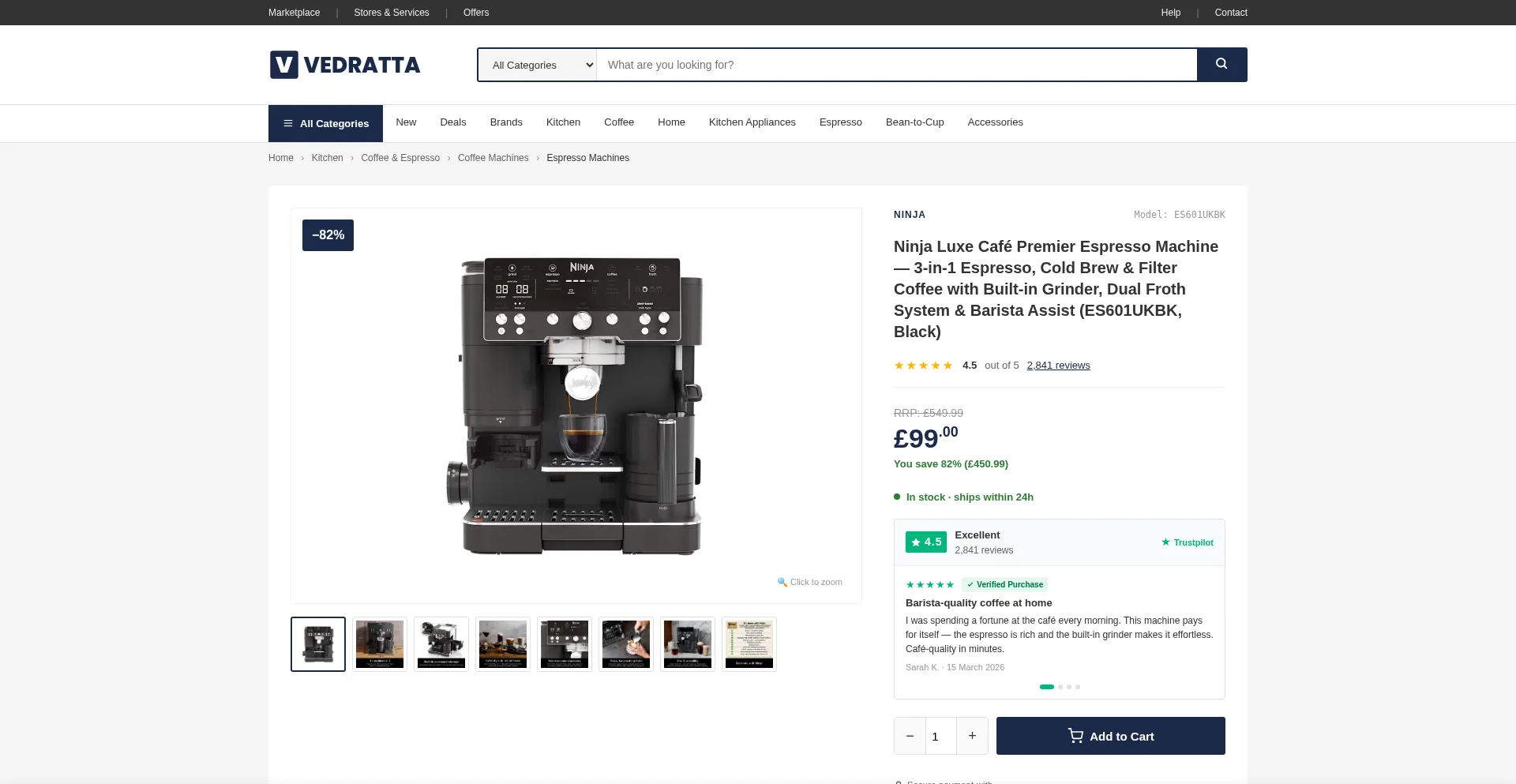The image size is (1516, 784).
Task: Open Stores & Services link
Action: pyautogui.click(x=392, y=13)
